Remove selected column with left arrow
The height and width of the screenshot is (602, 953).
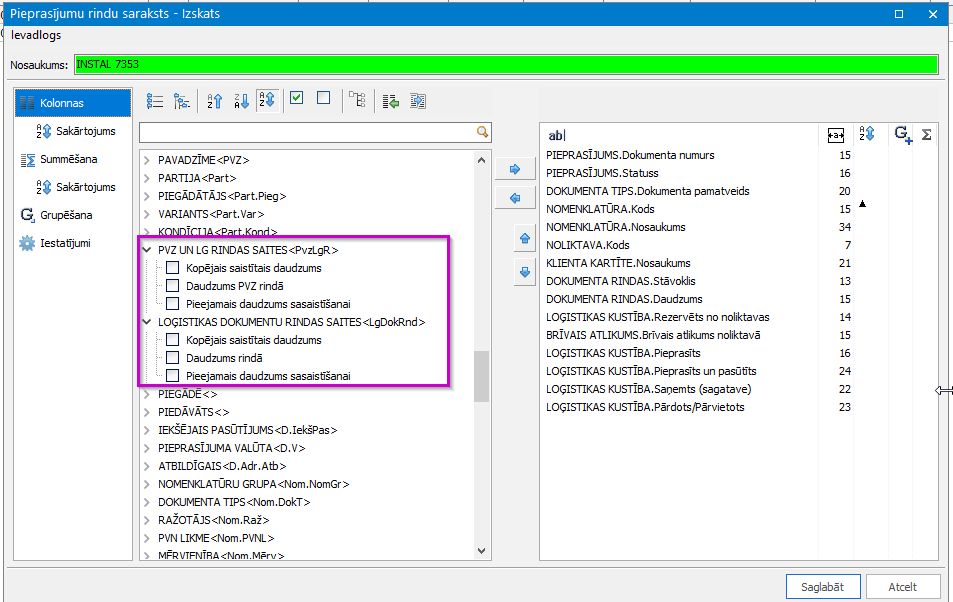pyautogui.click(x=515, y=198)
